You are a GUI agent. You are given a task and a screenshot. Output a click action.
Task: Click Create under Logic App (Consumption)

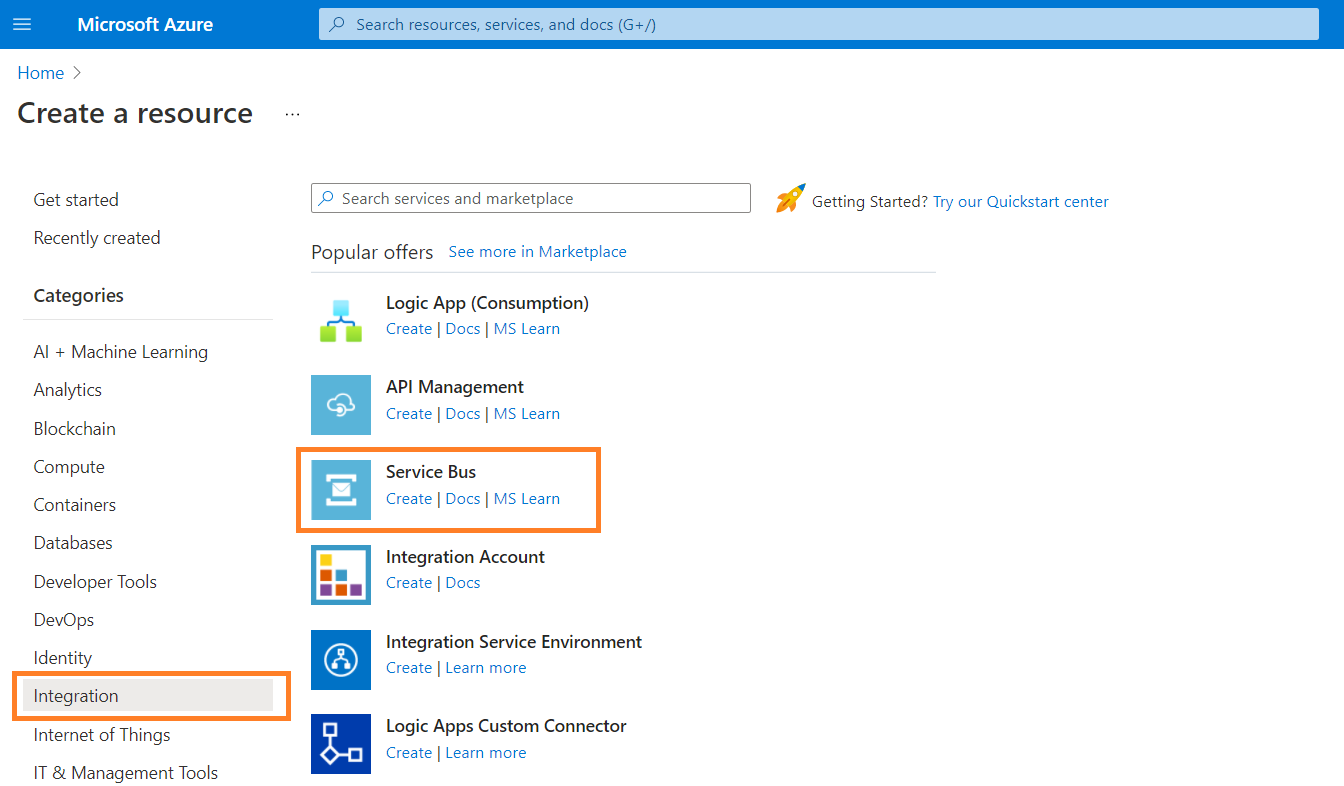tap(409, 329)
